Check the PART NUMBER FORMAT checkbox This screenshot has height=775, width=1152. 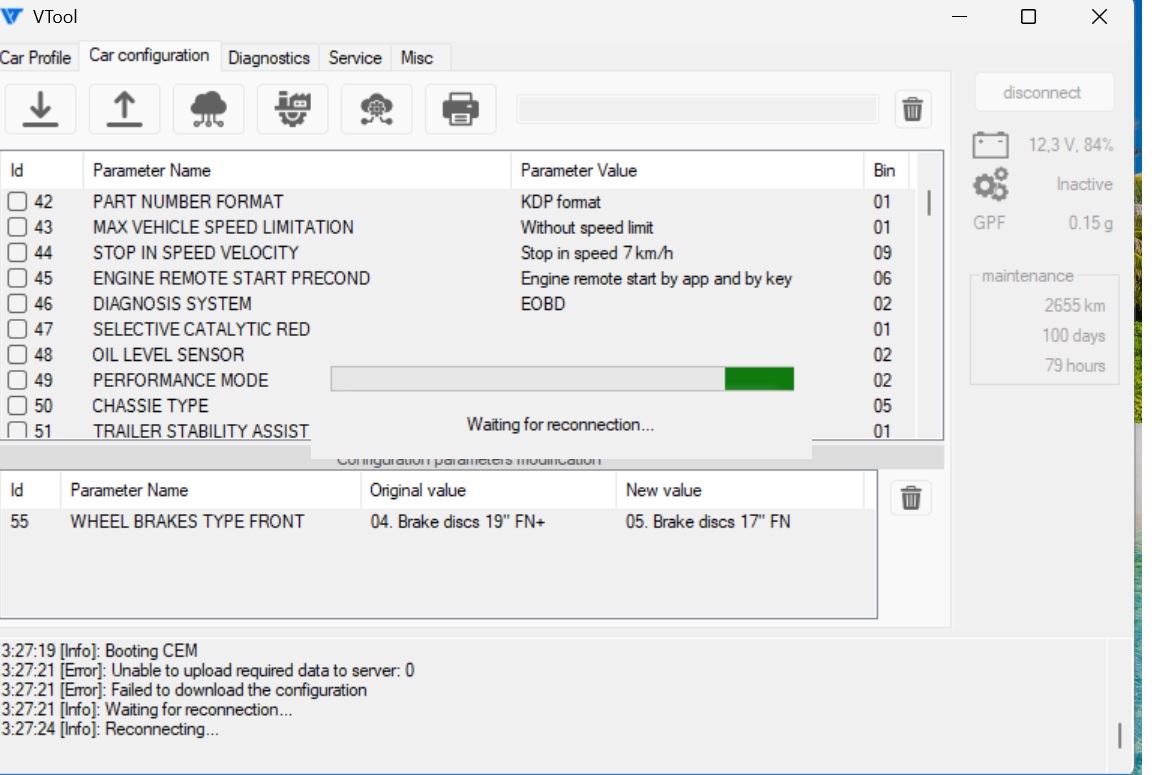pos(17,201)
